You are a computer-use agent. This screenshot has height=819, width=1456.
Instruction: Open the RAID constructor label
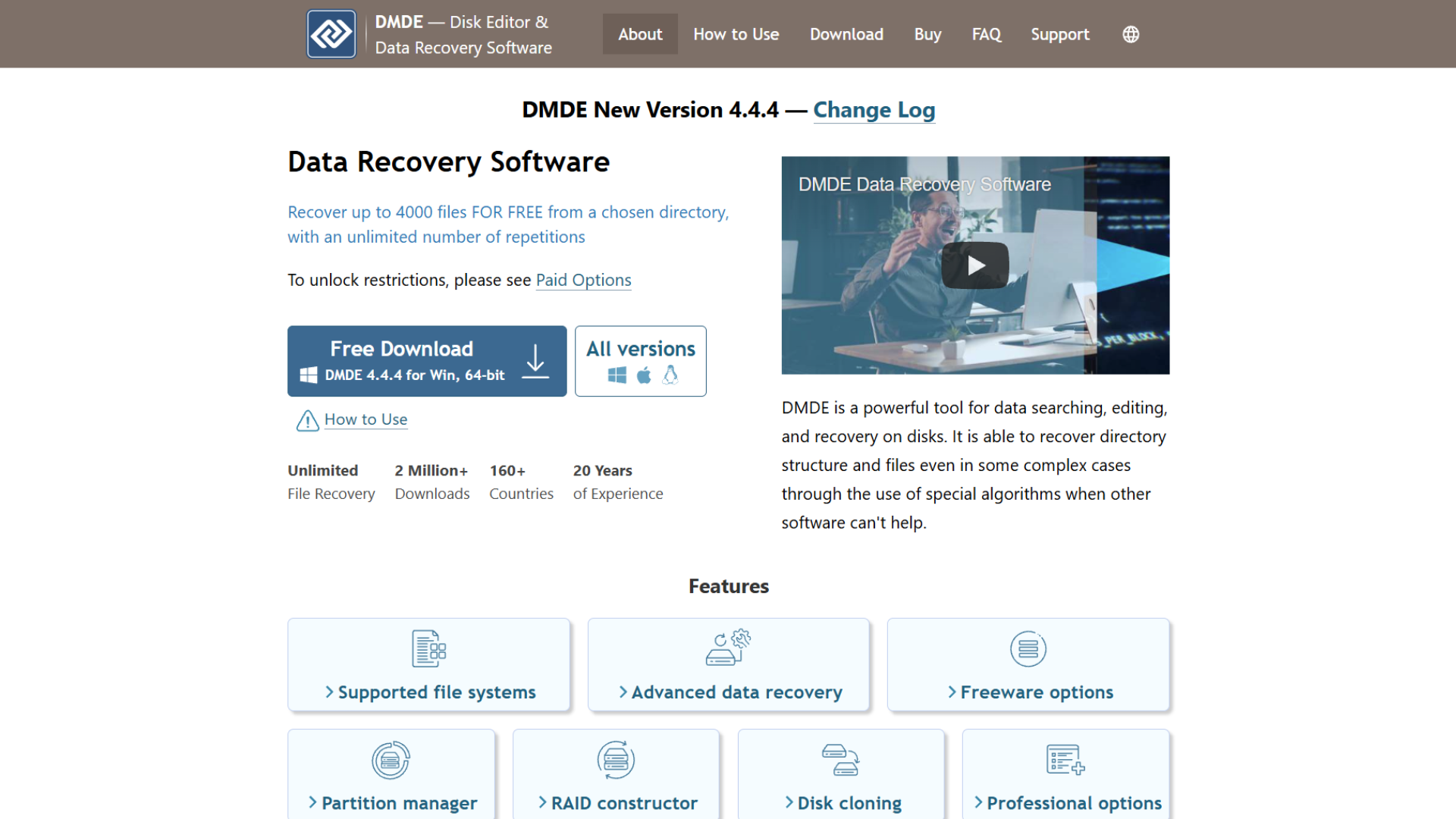[x=624, y=803]
